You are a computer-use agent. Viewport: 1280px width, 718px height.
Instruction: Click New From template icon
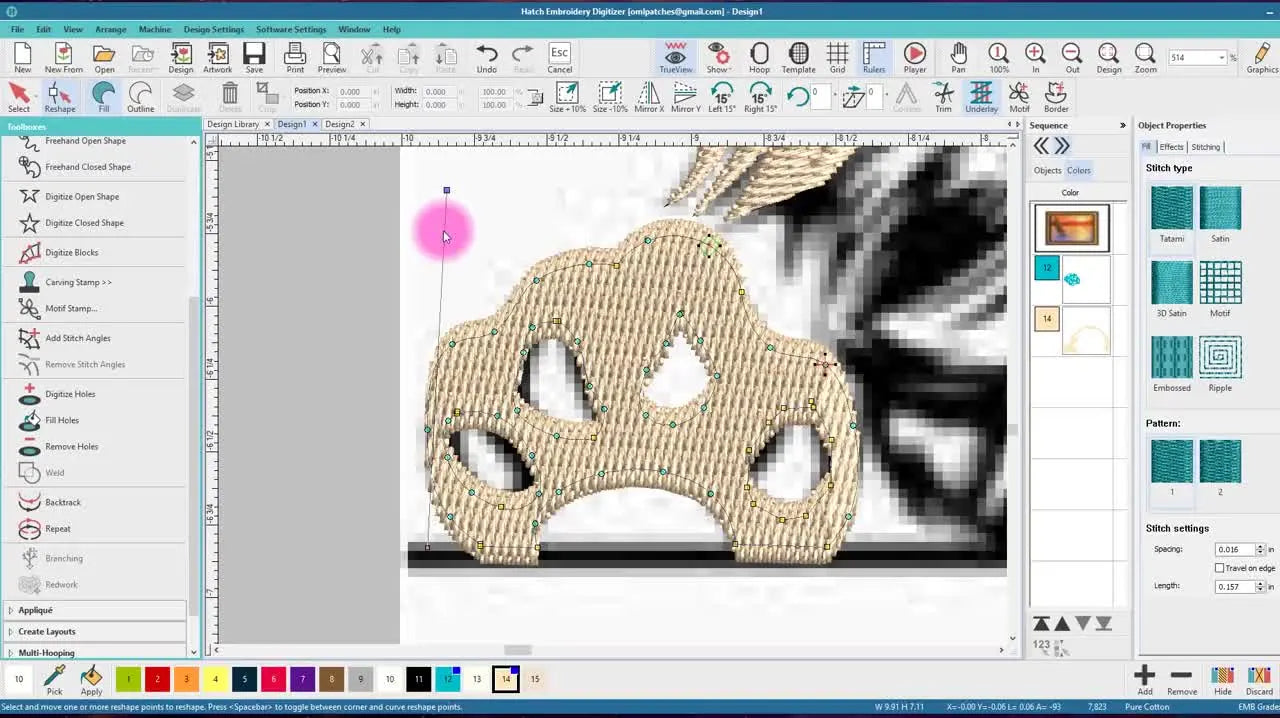click(63, 58)
